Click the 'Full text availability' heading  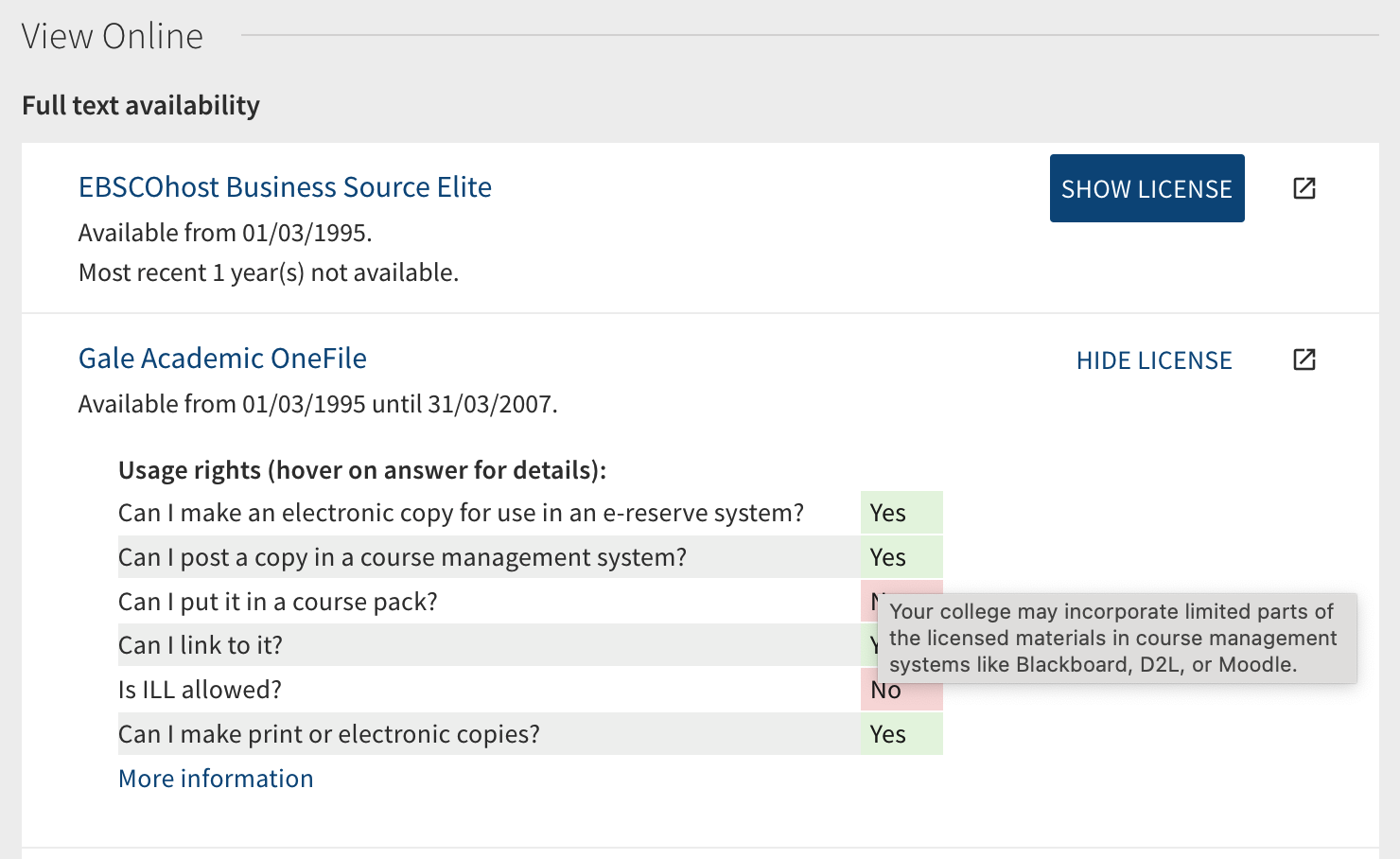coord(141,105)
